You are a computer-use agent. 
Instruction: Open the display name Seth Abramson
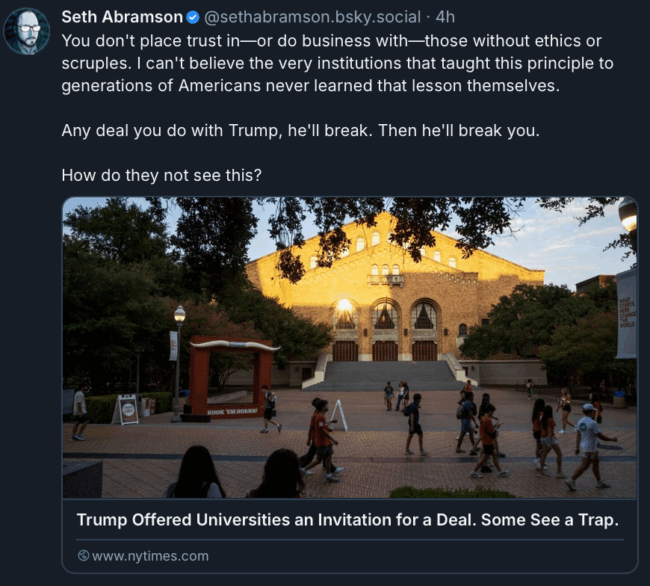pyautogui.click(x=122, y=17)
